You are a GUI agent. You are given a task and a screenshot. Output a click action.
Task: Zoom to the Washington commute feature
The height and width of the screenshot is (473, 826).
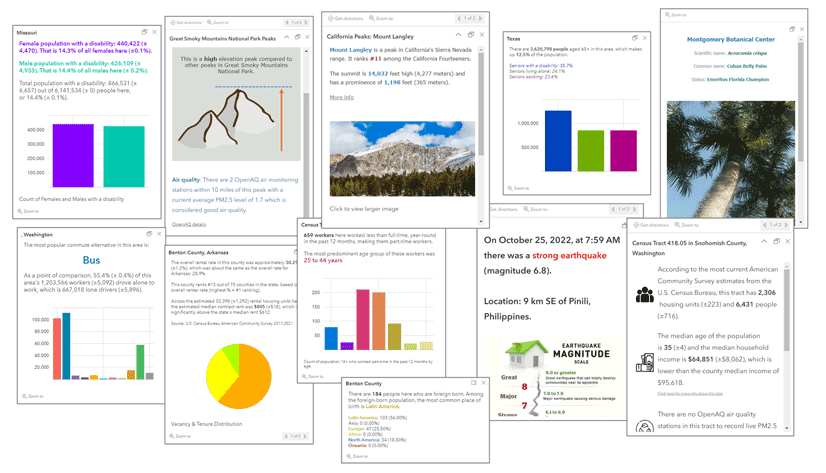(33, 396)
